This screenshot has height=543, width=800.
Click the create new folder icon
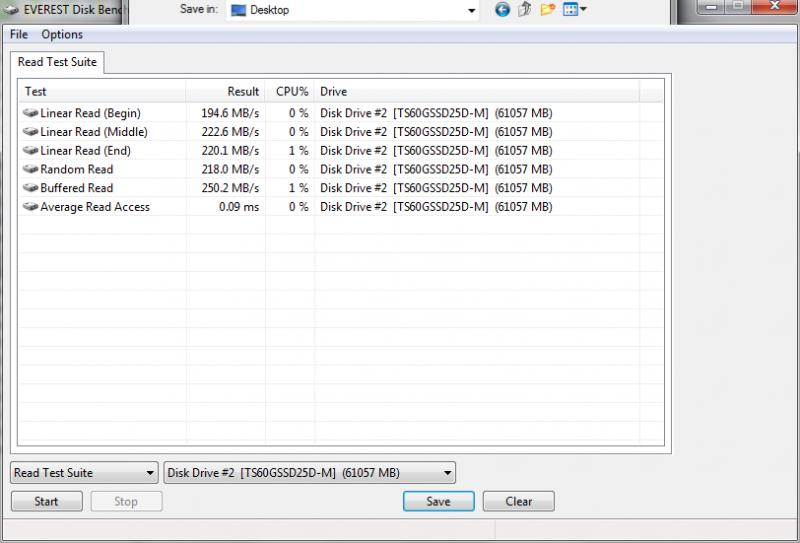coord(547,9)
